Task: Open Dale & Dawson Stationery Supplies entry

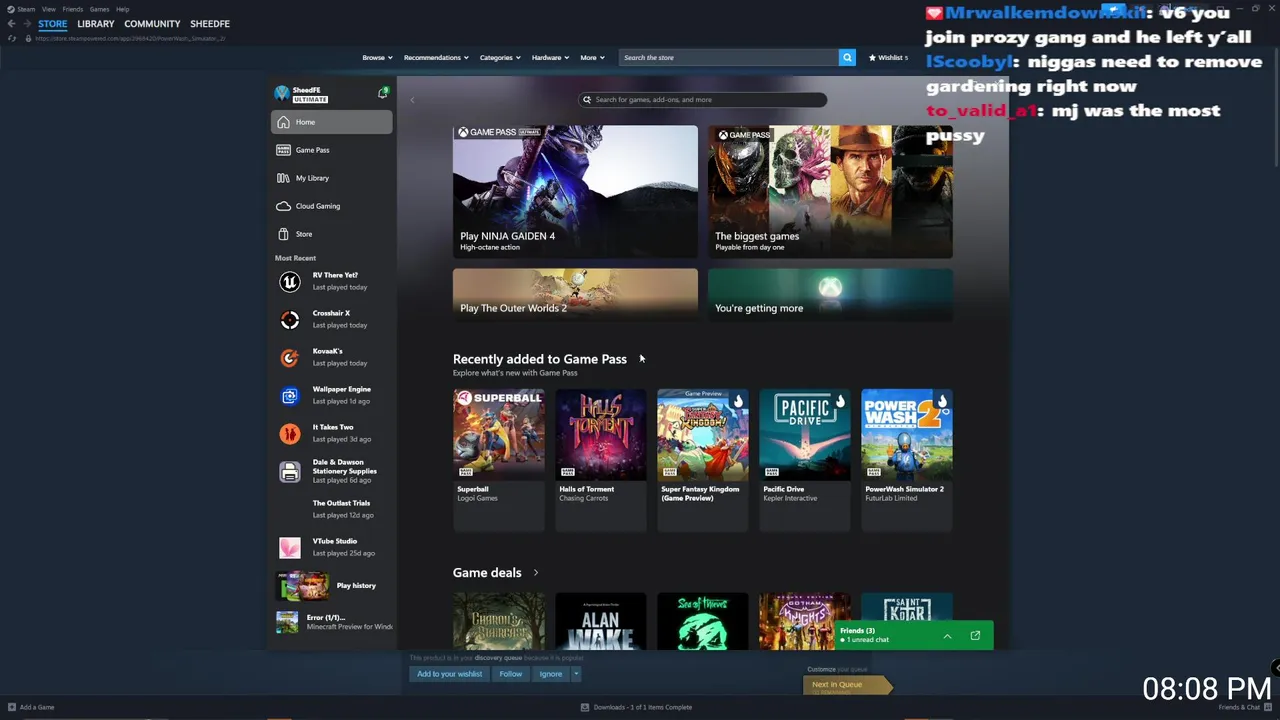Action: (x=331, y=472)
